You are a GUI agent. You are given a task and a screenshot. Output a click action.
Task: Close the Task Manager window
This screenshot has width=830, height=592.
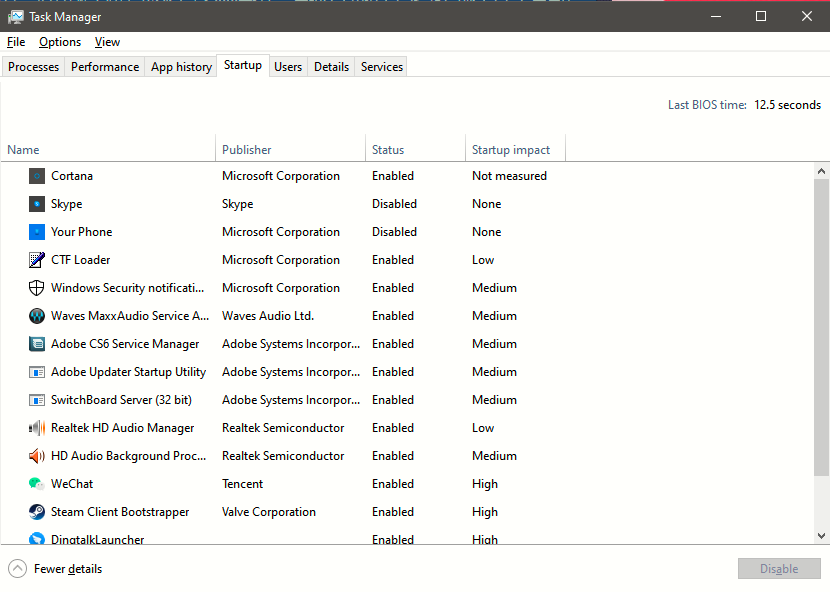point(807,16)
